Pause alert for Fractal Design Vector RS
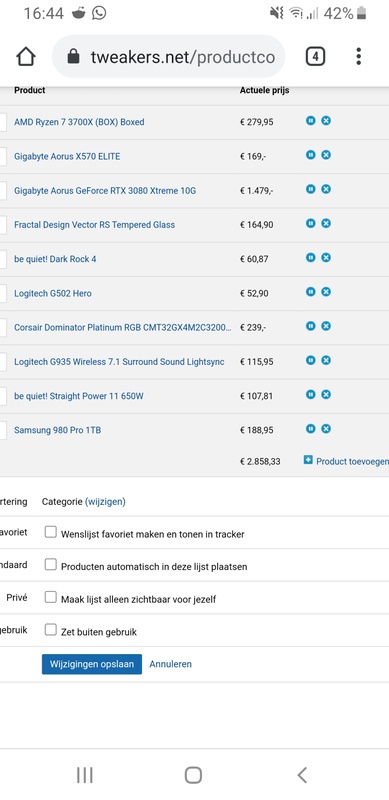Image resolution: width=389 pixels, height=800 pixels. (x=310, y=223)
